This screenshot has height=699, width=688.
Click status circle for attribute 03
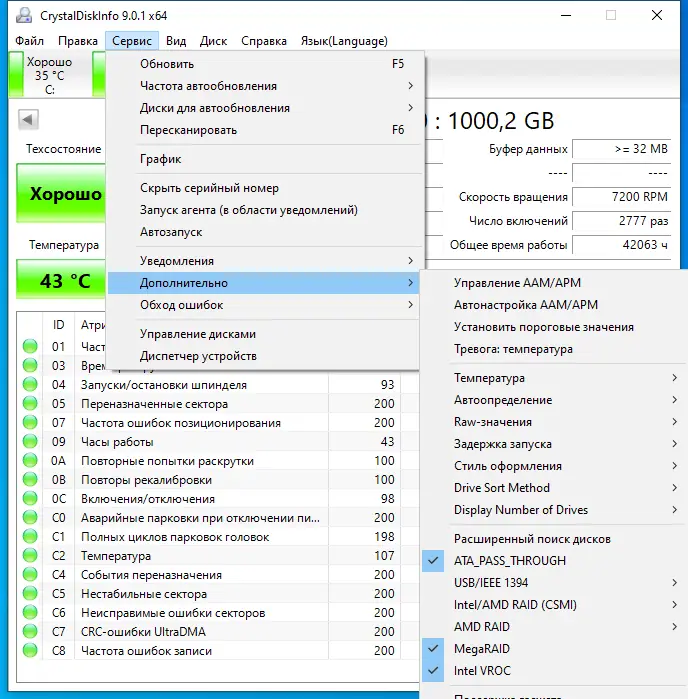[x=30, y=366]
